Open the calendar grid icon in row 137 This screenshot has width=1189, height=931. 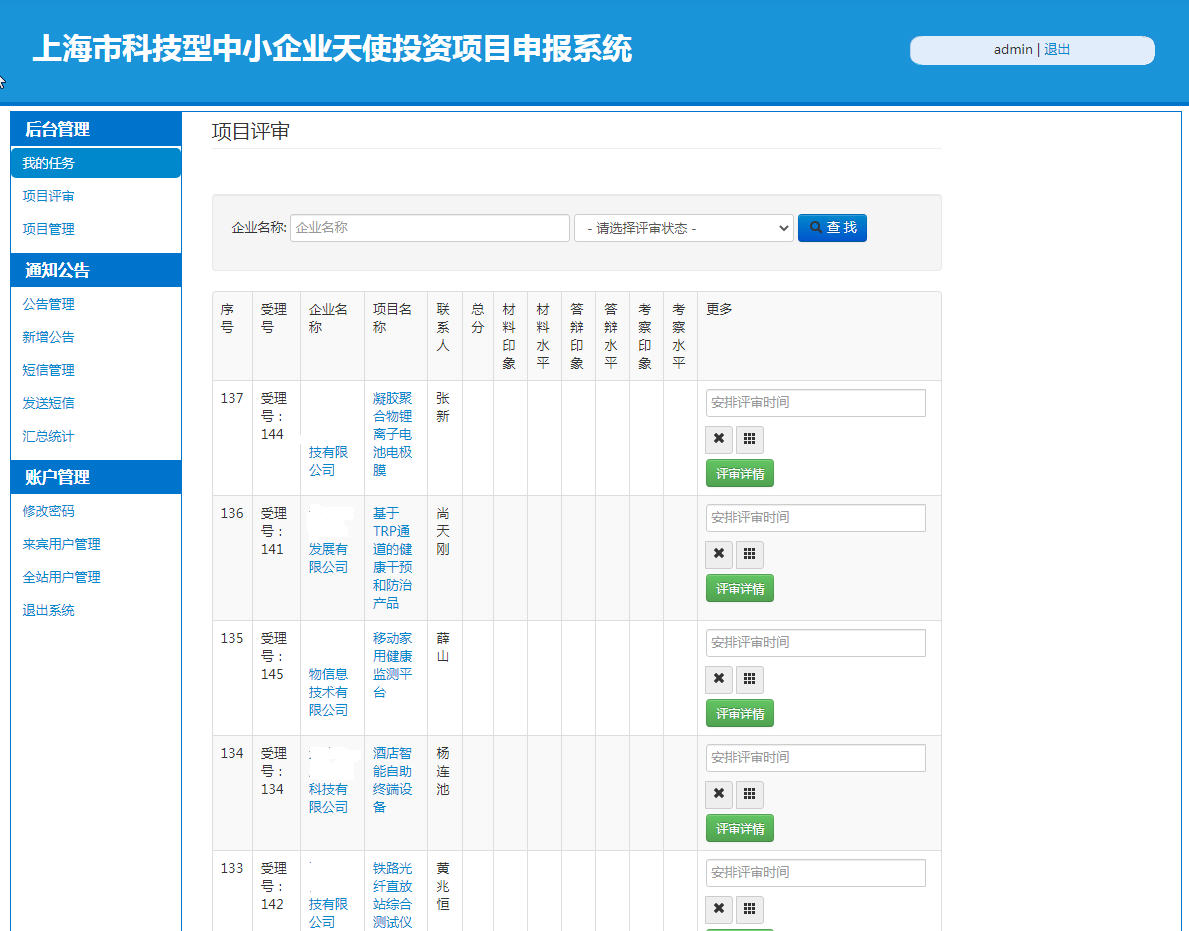[x=750, y=439]
